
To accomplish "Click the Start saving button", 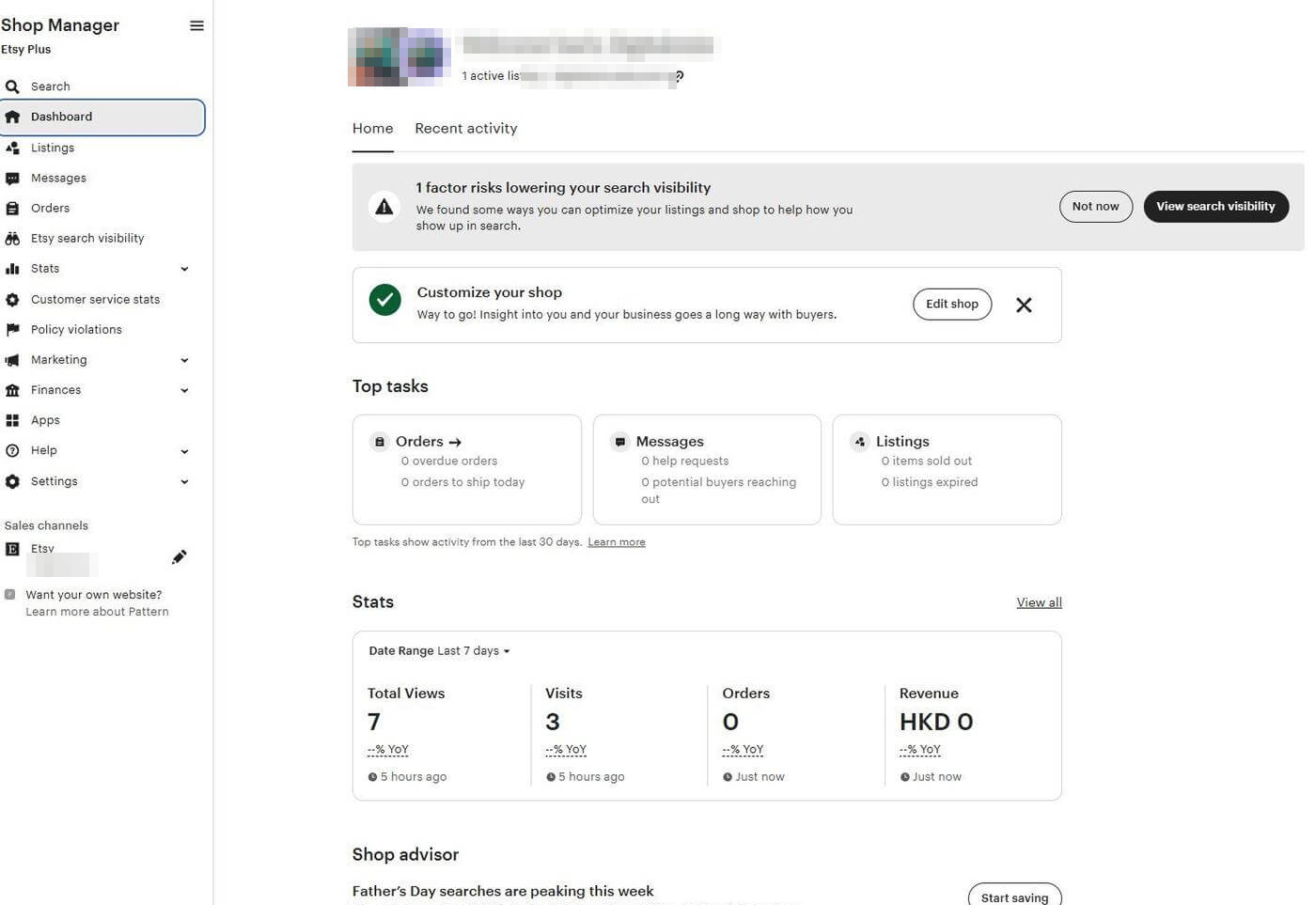I will 1014,897.
